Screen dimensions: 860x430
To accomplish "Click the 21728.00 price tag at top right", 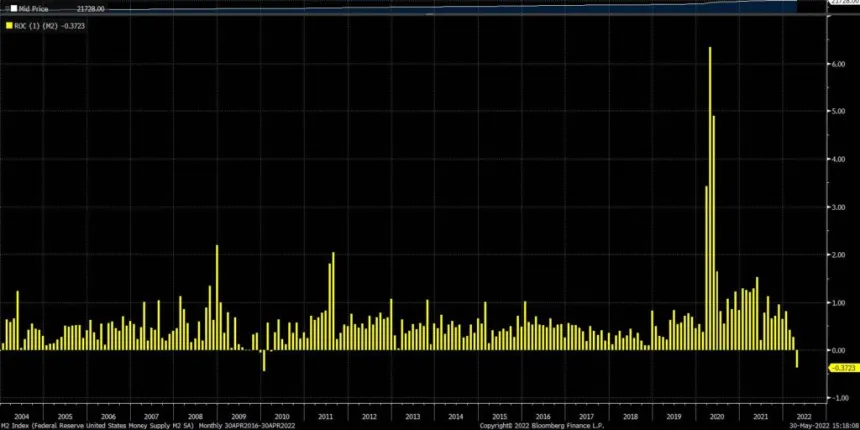I will pyautogui.click(x=843, y=4).
